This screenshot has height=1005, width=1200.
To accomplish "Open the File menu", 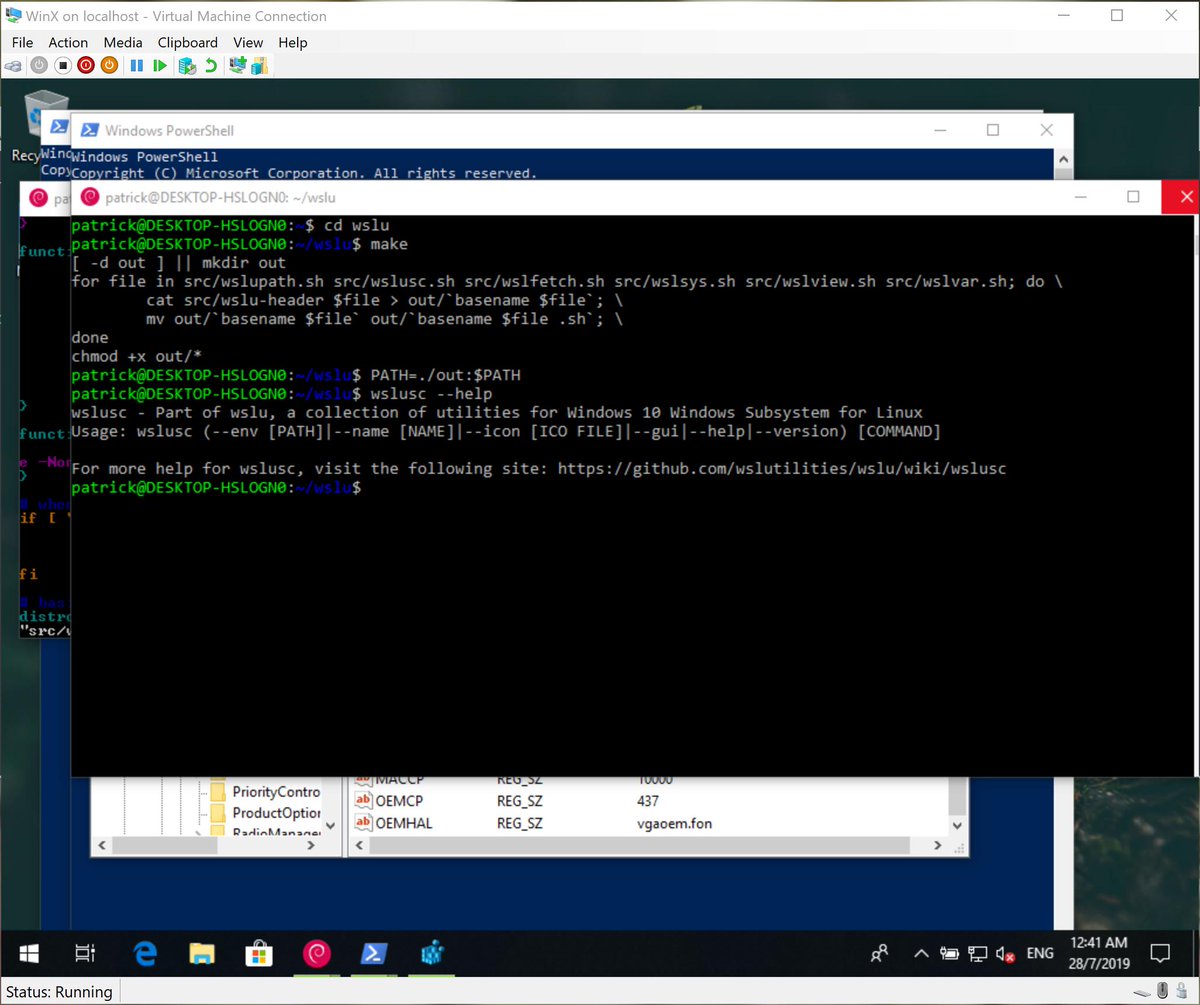I will pos(22,42).
